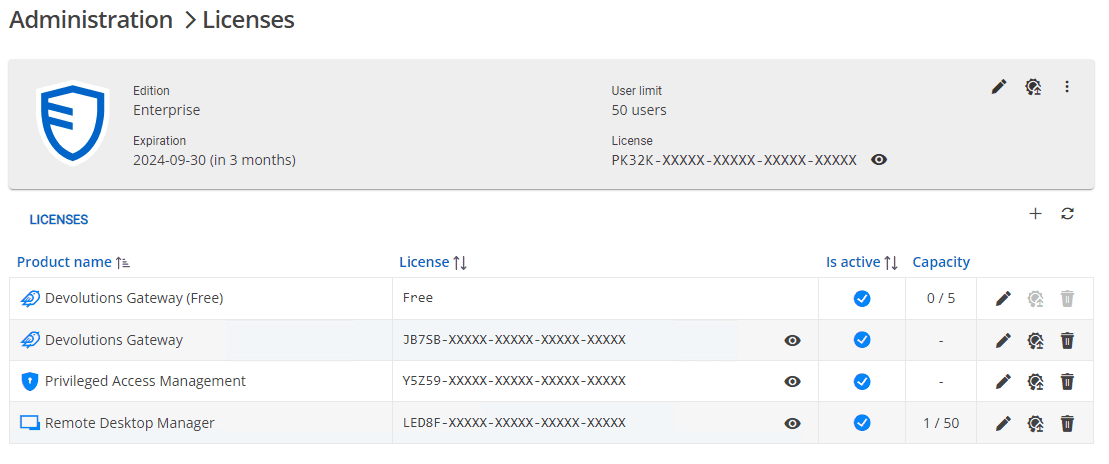The height and width of the screenshot is (464, 1109).
Task: Click disabled delete icon for Gateway (Free)
Action: 1067,298
